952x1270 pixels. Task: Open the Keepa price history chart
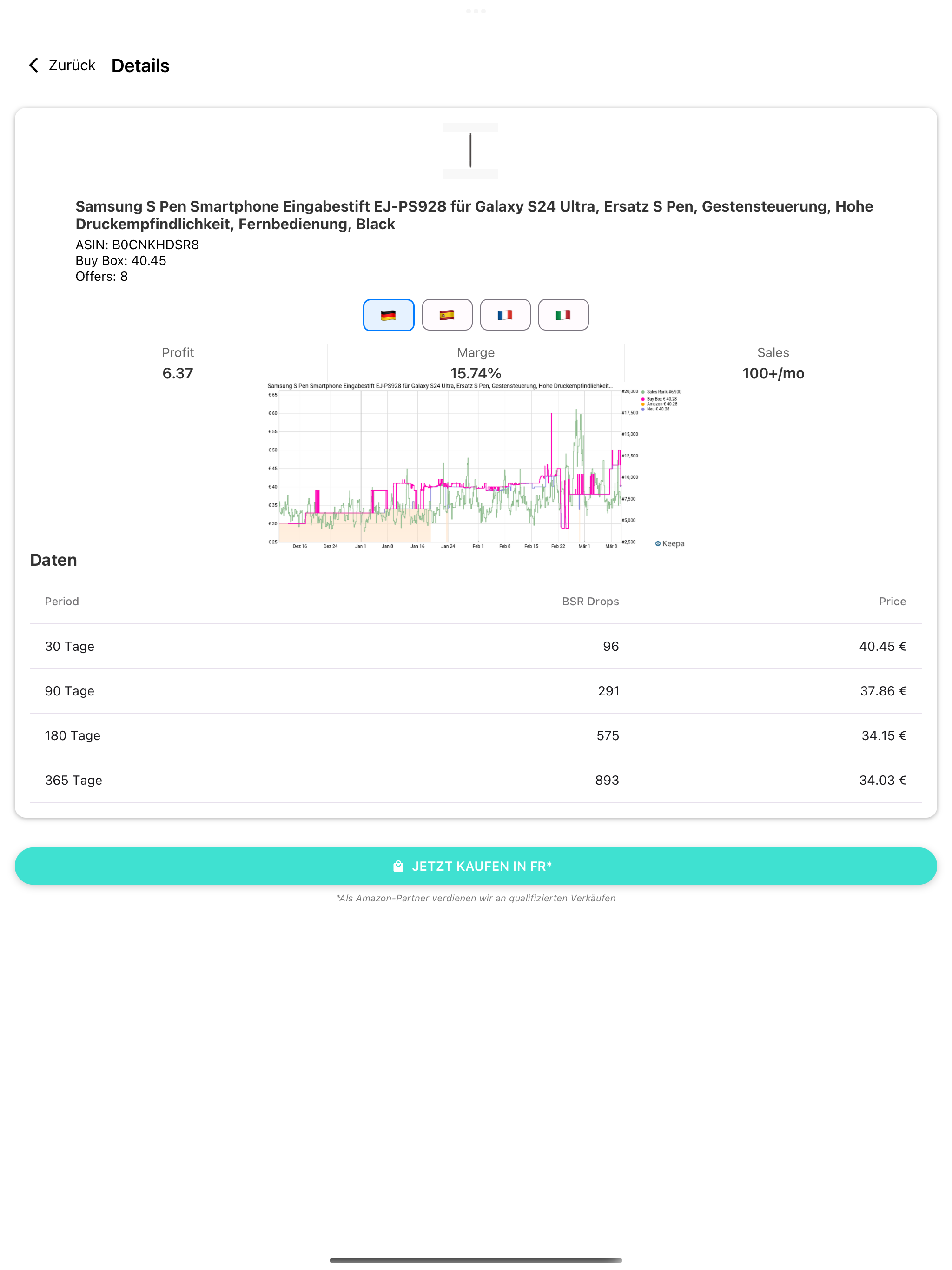(476, 466)
